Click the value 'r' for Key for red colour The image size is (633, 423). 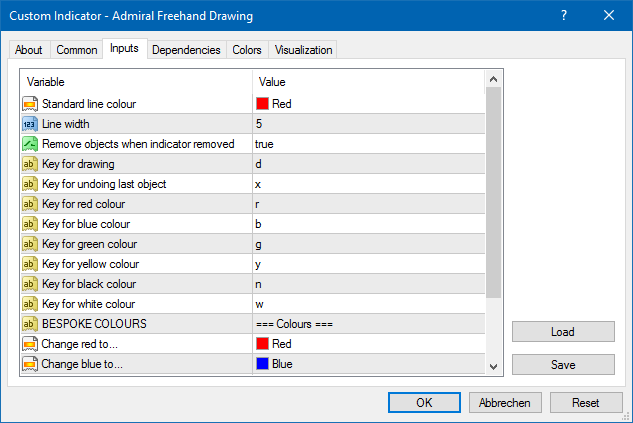[257, 204]
